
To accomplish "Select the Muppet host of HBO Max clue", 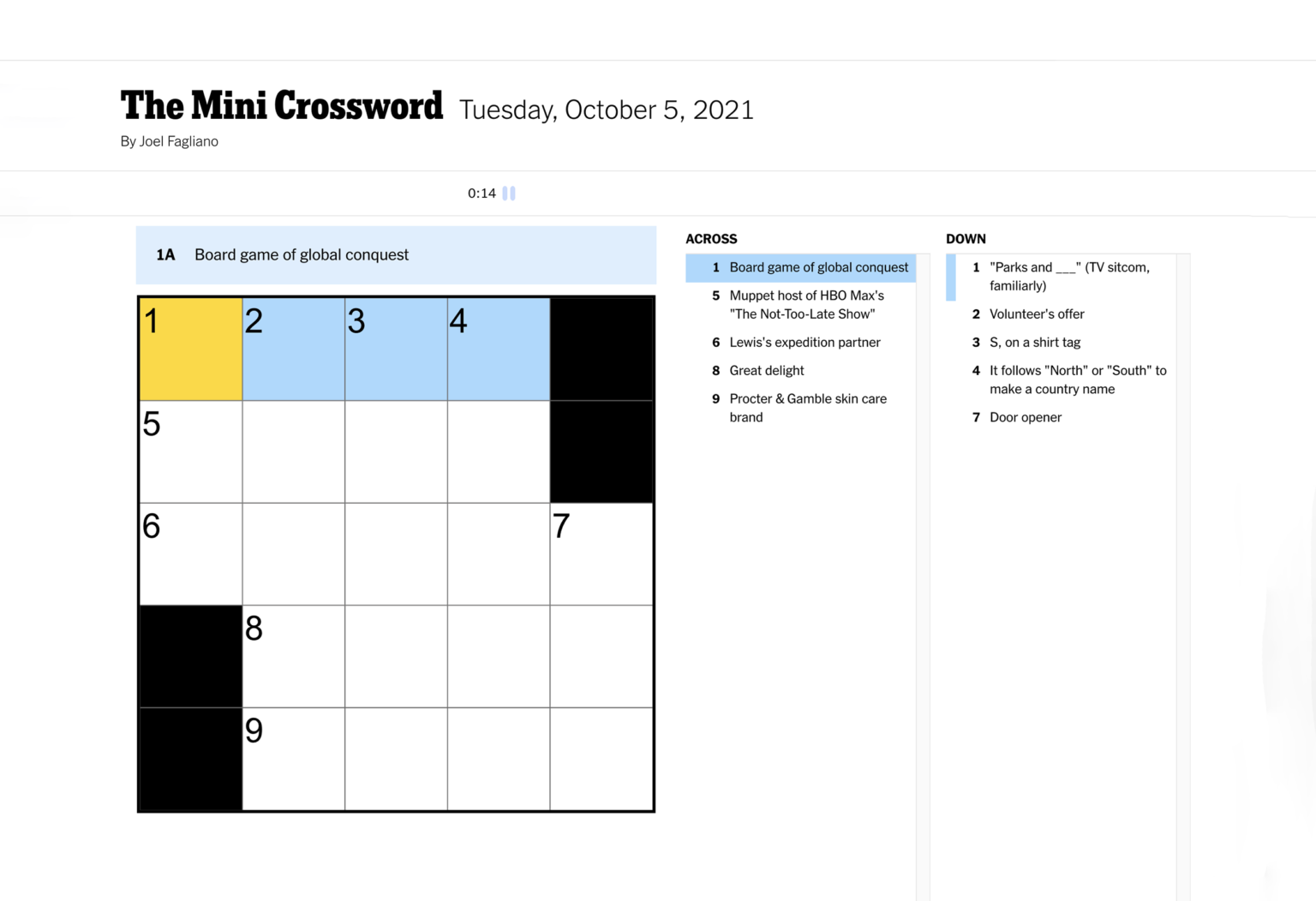I will (x=806, y=305).
